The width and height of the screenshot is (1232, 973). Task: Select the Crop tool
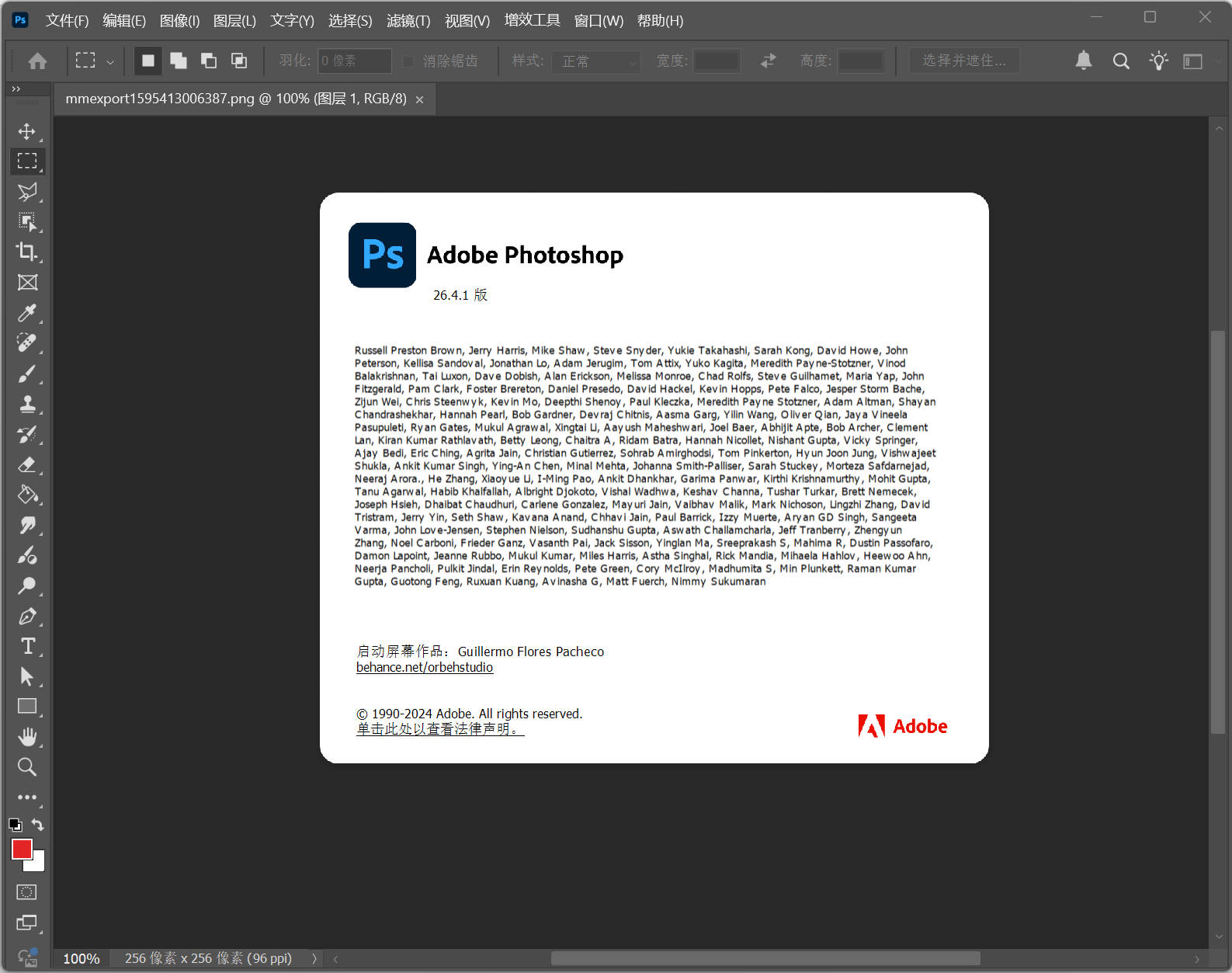click(x=27, y=252)
